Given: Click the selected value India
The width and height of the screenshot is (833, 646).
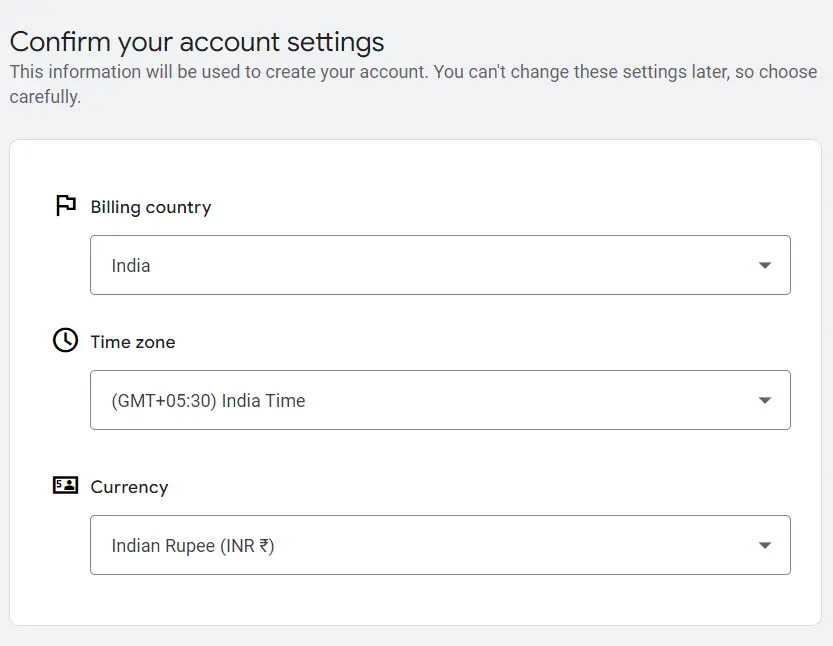Looking at the screenshot, I should tap(131, 266).
